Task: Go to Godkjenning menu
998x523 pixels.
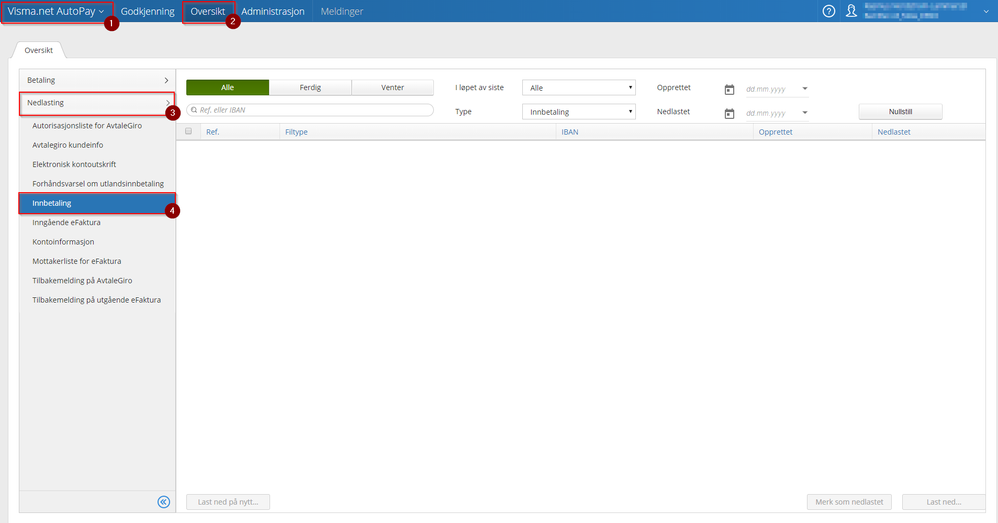Action: pyautogui.click(x=148, y=11)
